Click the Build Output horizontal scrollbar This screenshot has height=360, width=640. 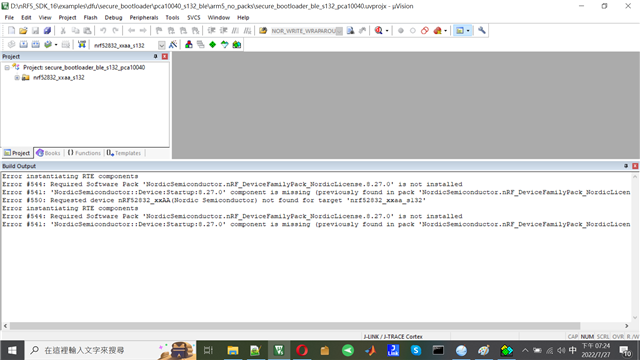tap(316, 326)
